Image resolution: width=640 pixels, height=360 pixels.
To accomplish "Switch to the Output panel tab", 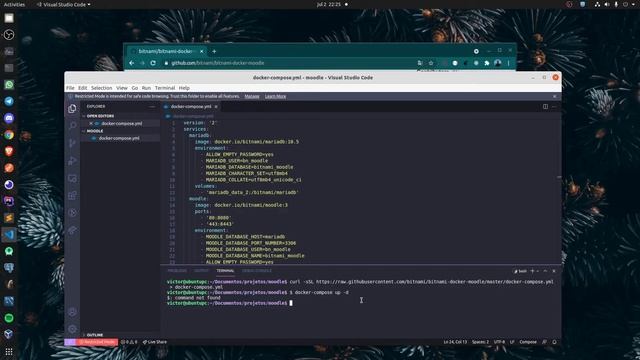I will pos(201,271).
